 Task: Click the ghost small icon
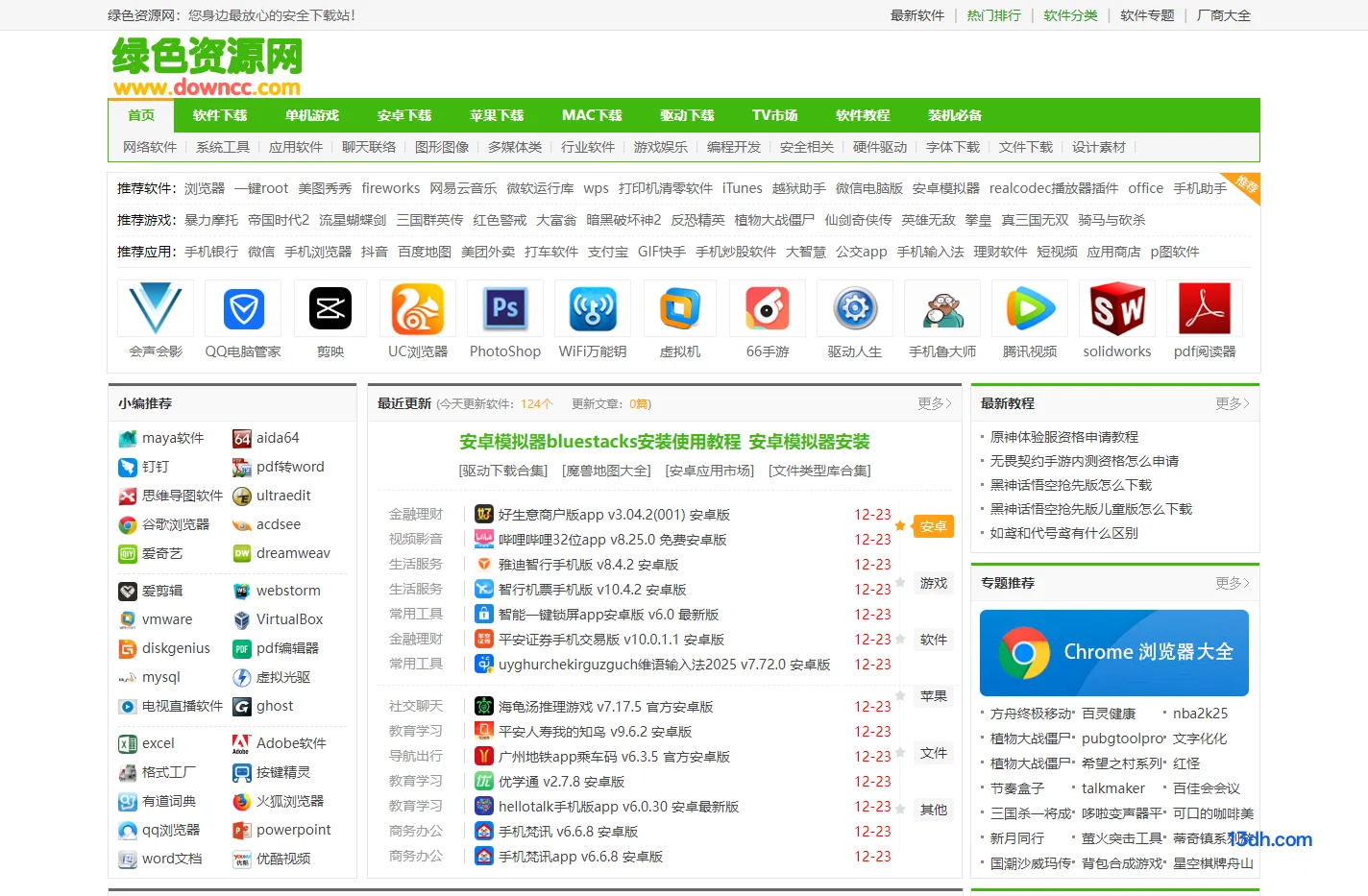242,707
